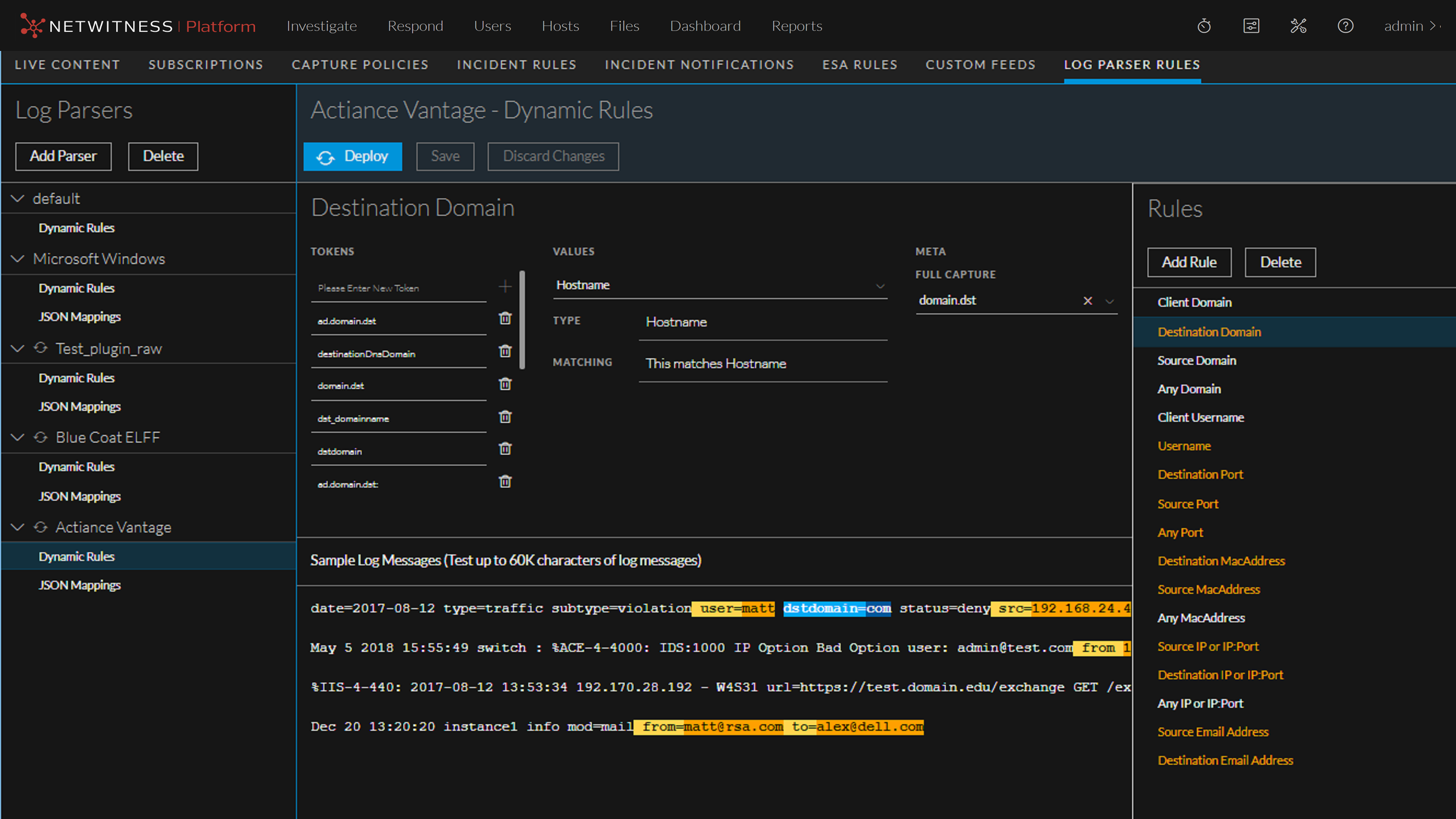Click the Deploy button
Screen dimensions: 1456x819
[353, 157]
